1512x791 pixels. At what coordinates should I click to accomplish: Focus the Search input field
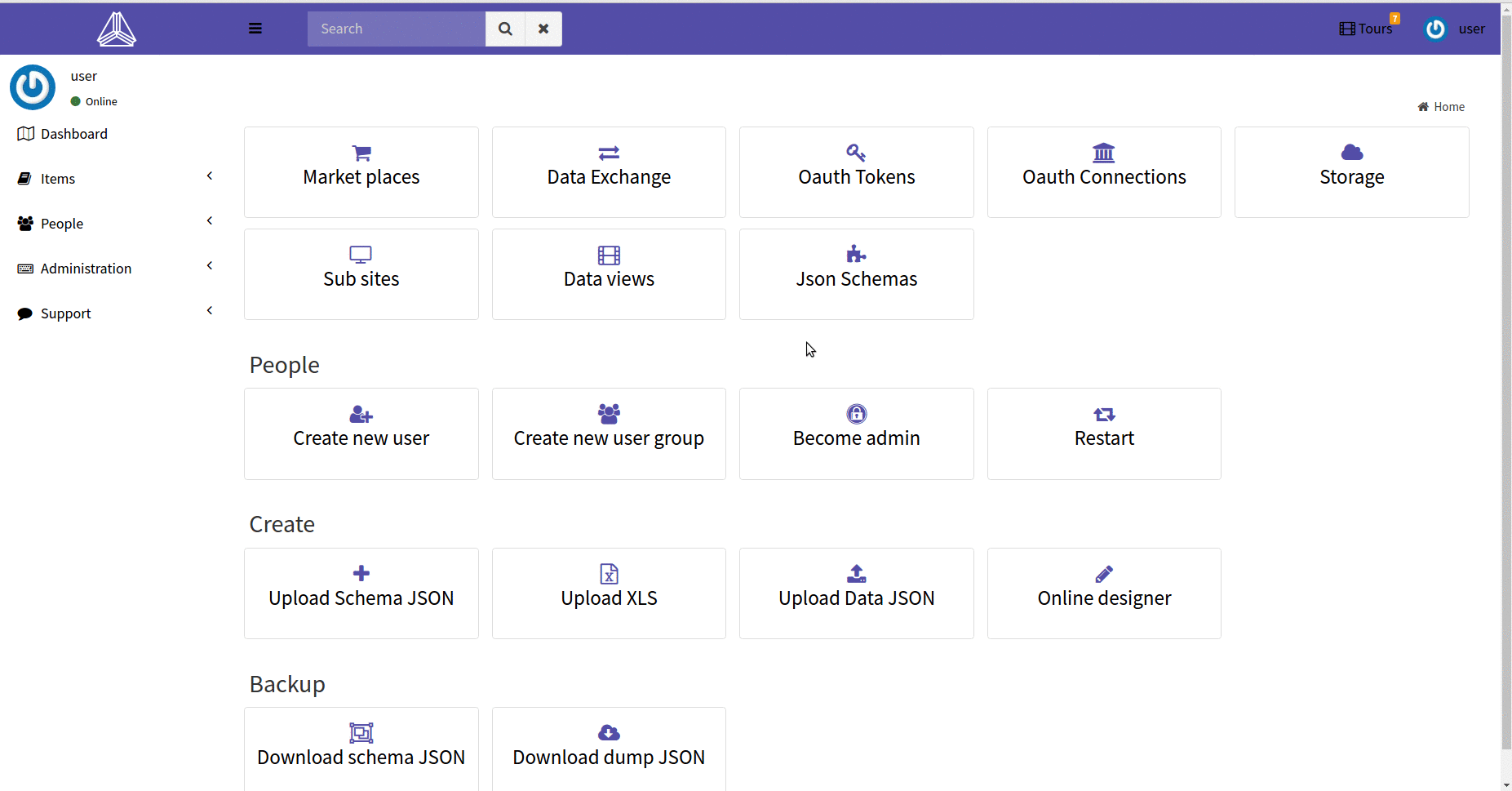[x=397, y=29]
